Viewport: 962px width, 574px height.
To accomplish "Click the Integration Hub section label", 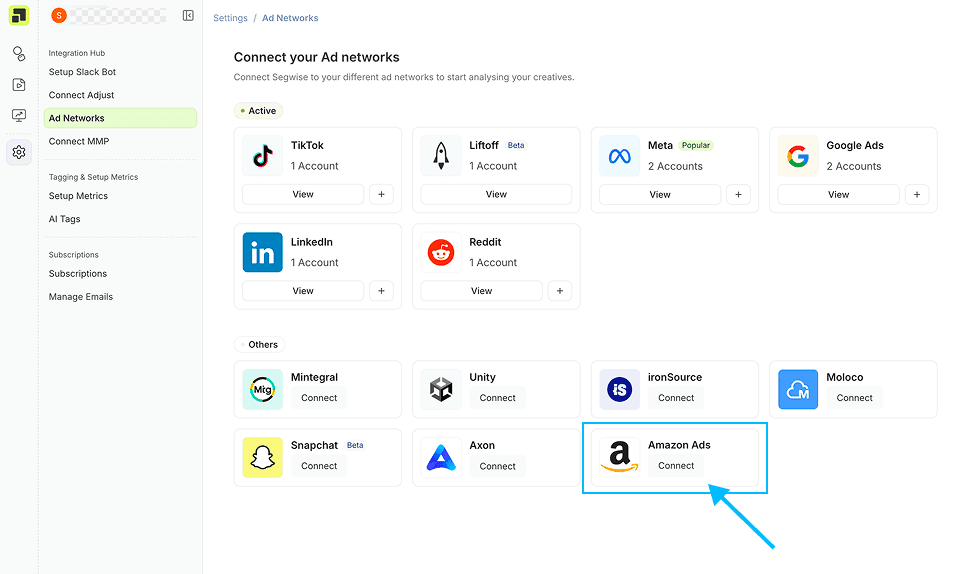I will coord(77,53).
